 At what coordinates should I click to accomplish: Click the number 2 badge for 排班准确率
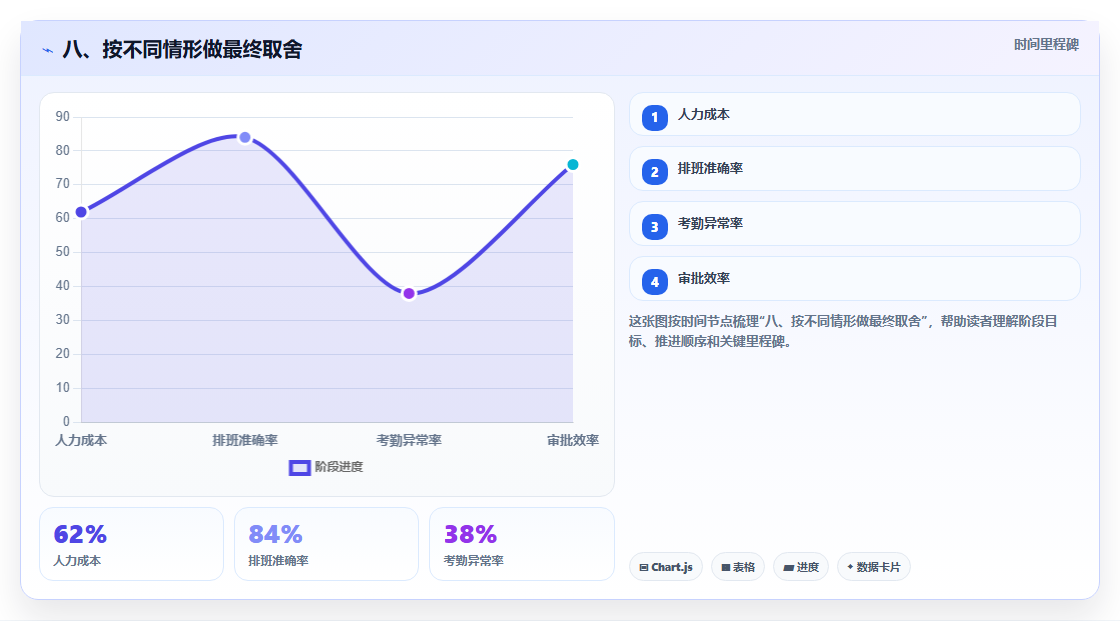(x=654, y=172)
